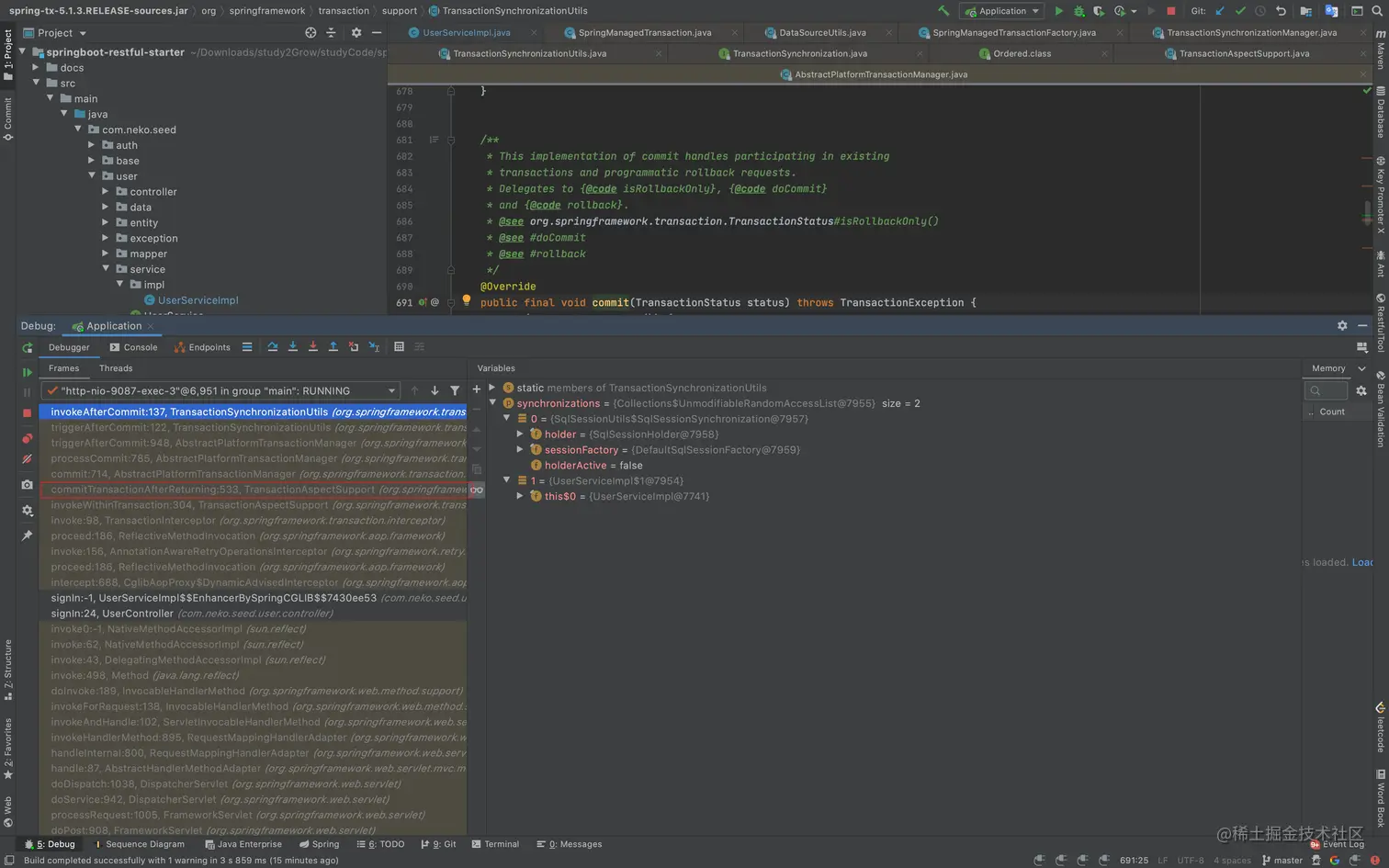This screenshot has height=868, width=1389.
Task: Rerun Application in the Debug panel
Action: pos(27,347)
